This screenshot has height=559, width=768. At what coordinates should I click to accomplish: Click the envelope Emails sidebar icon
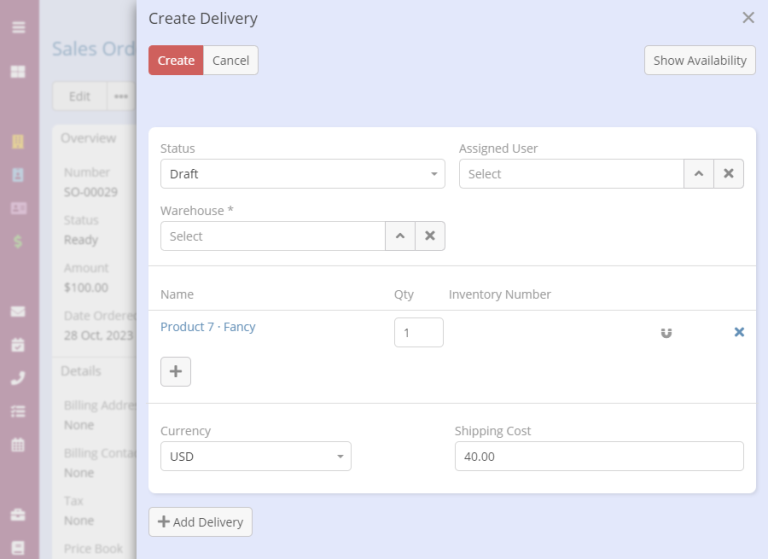tap(18, 311)
